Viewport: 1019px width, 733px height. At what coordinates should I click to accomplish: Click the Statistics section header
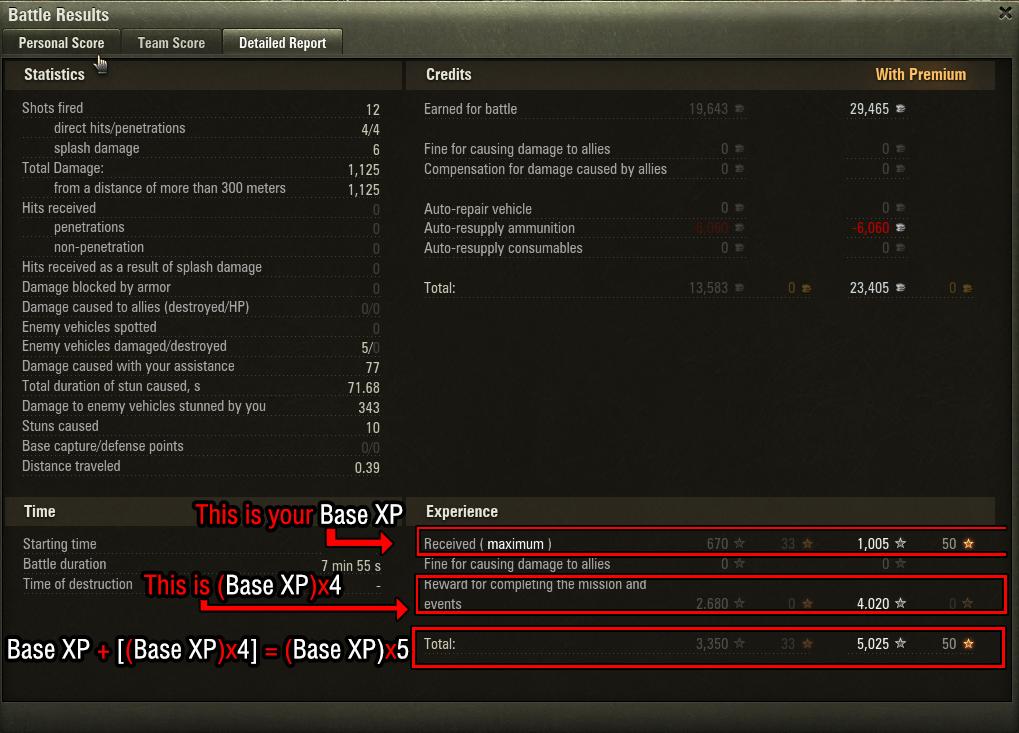pyautogui.click(x=55, y=74)
